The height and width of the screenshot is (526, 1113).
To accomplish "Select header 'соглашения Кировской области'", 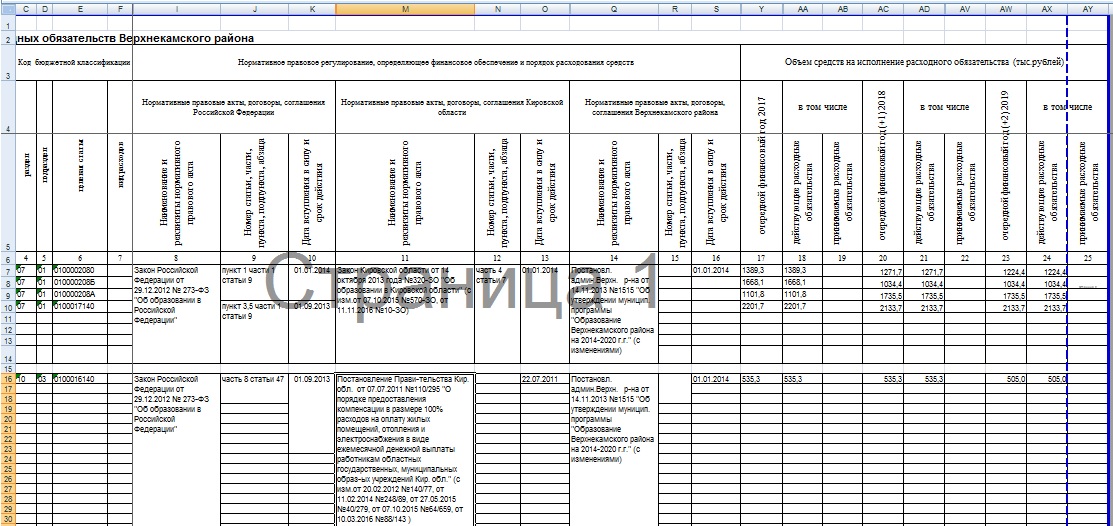I will (452, 107).
